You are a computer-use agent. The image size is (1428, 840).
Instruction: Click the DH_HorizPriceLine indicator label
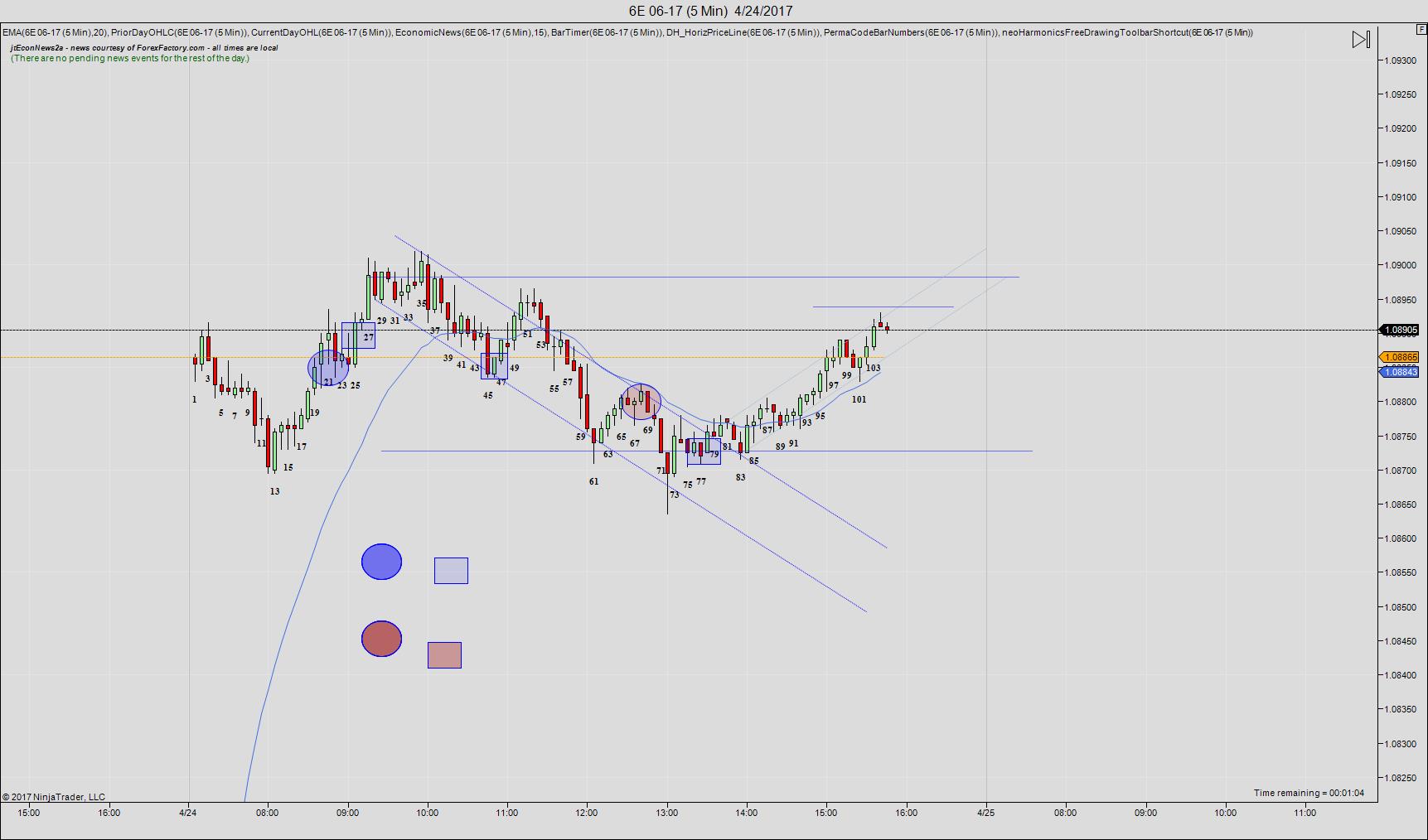[743, 32]
